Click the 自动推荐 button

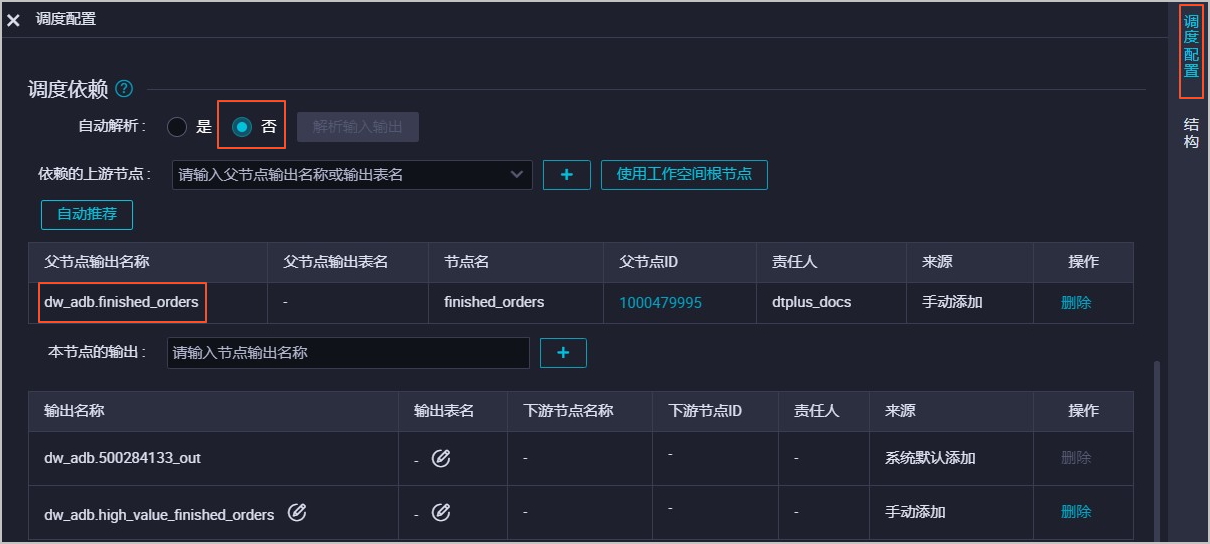point(87,214)
